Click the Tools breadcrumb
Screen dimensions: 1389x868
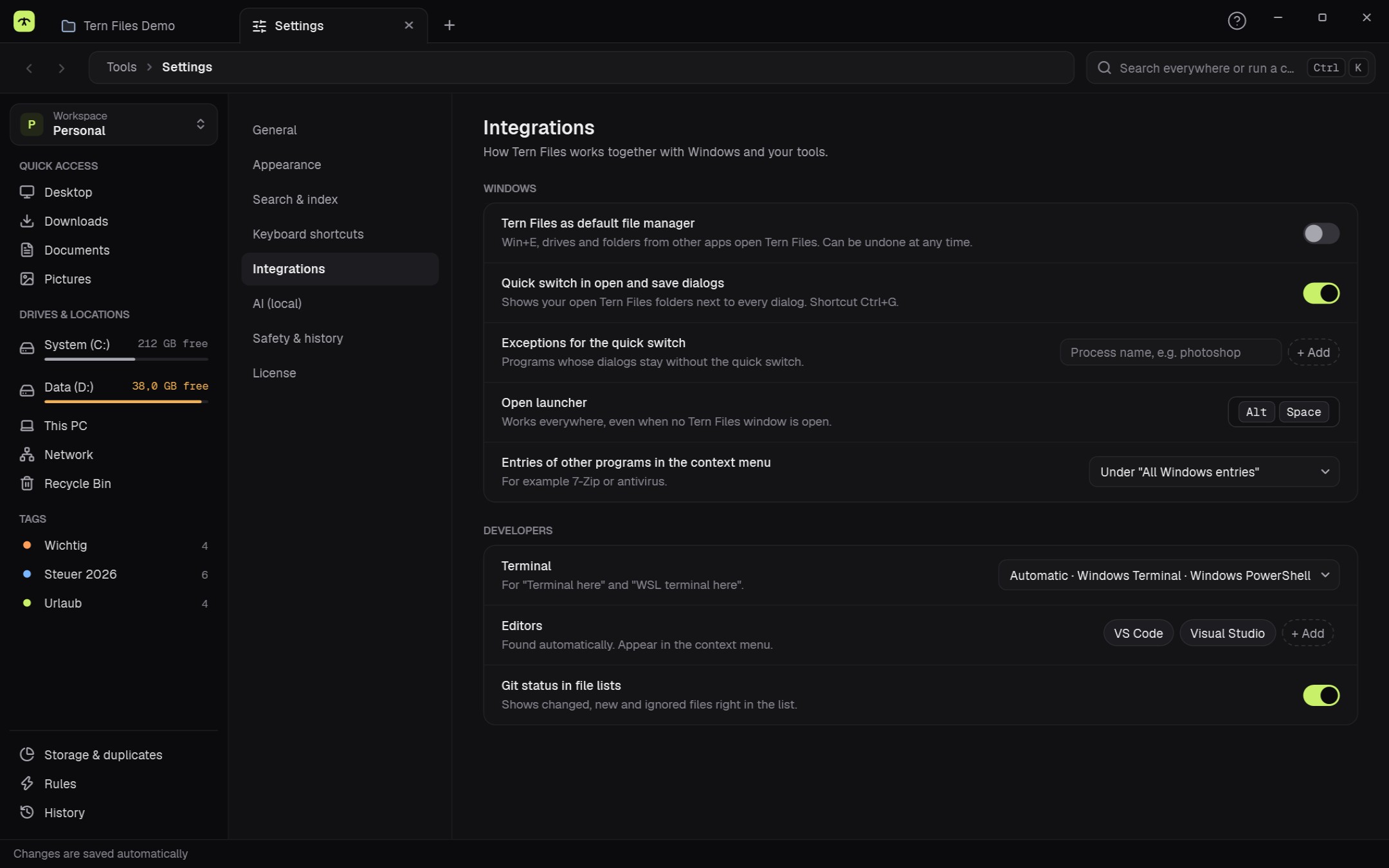click(x=122, y=67)
